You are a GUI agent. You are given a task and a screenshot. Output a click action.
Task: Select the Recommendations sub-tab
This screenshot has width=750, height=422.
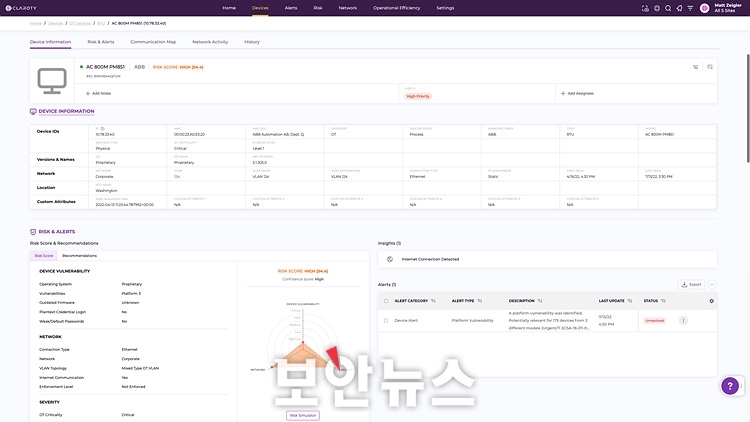[x=79, y=256]
